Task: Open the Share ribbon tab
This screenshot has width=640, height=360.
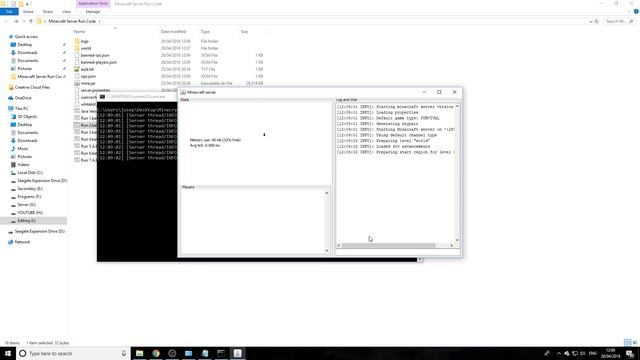Action: 48,12
